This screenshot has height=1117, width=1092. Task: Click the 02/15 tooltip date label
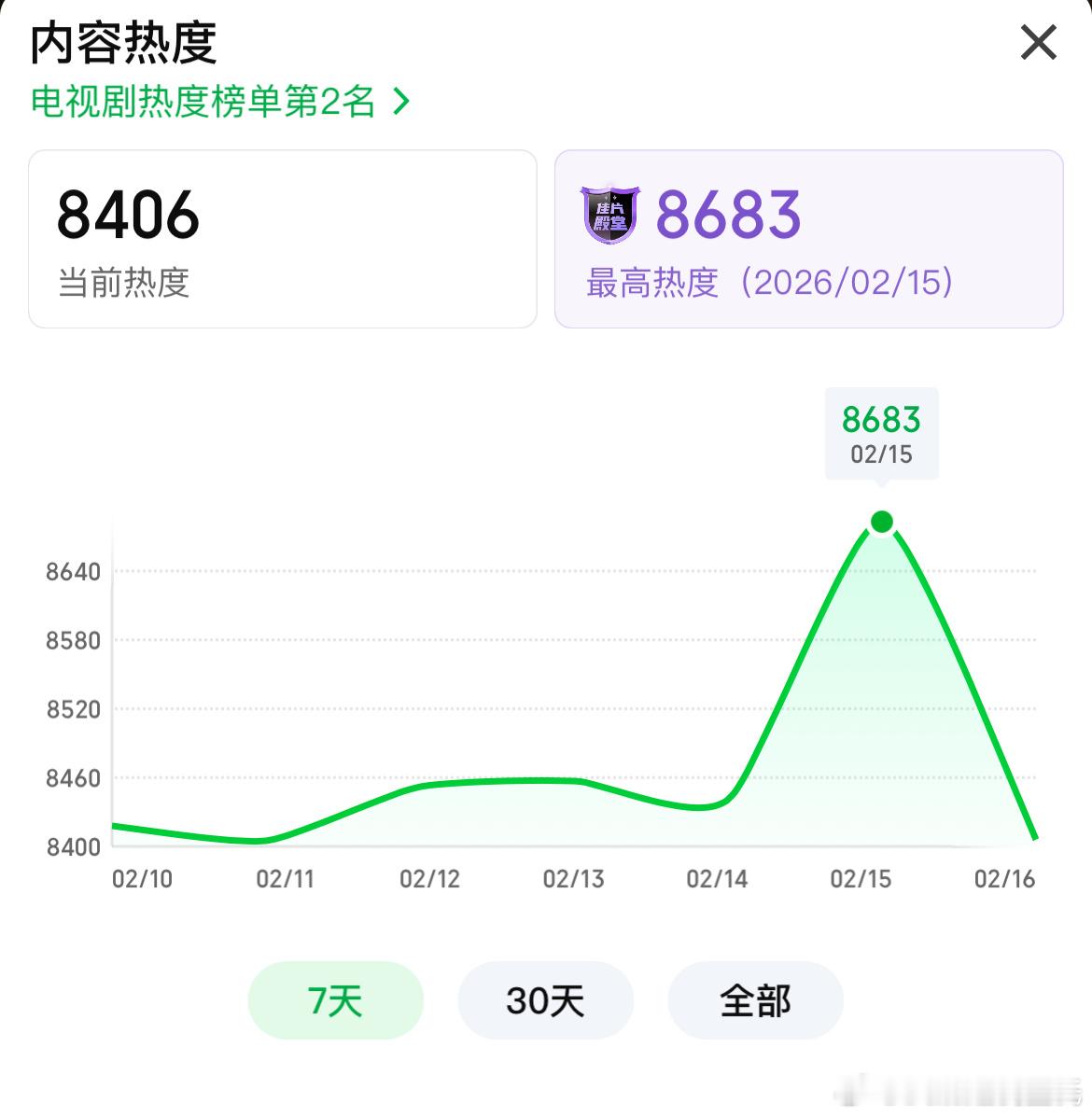[x=881, y=456]
